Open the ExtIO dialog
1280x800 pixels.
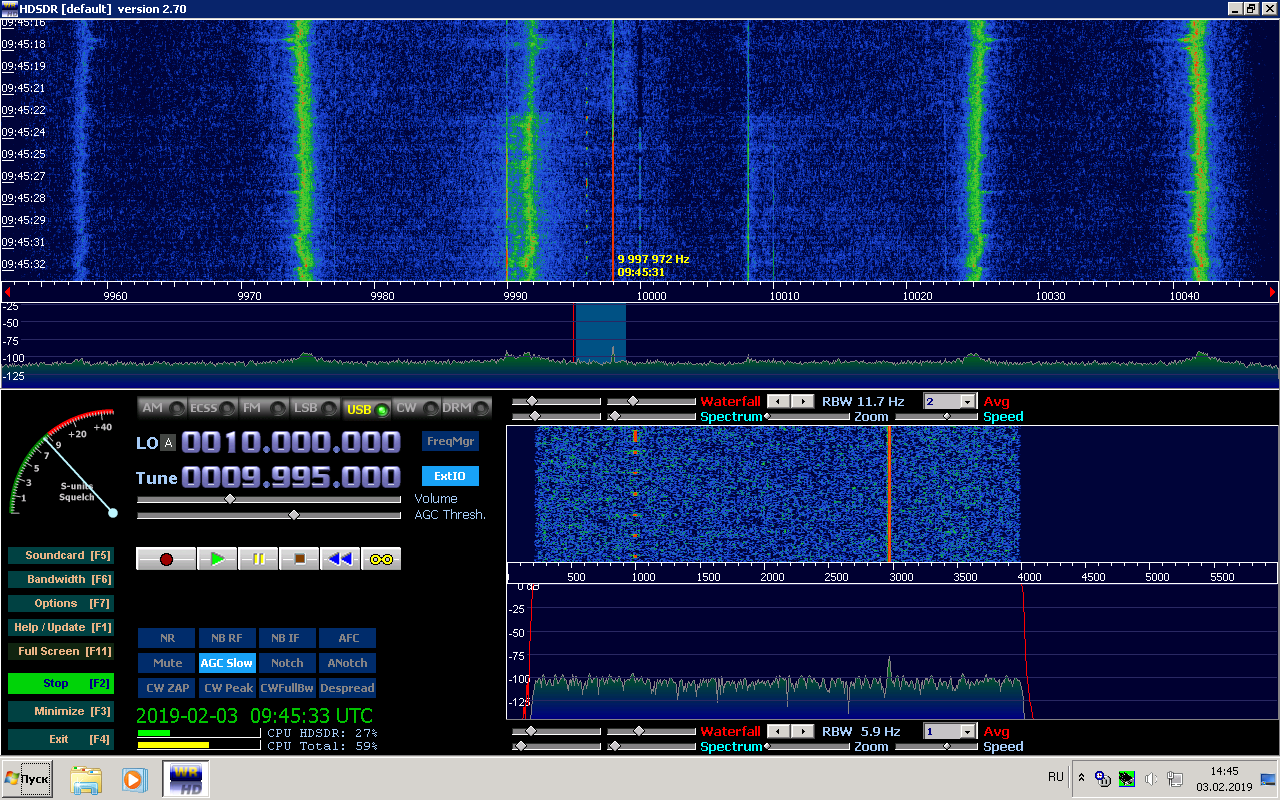450,476
